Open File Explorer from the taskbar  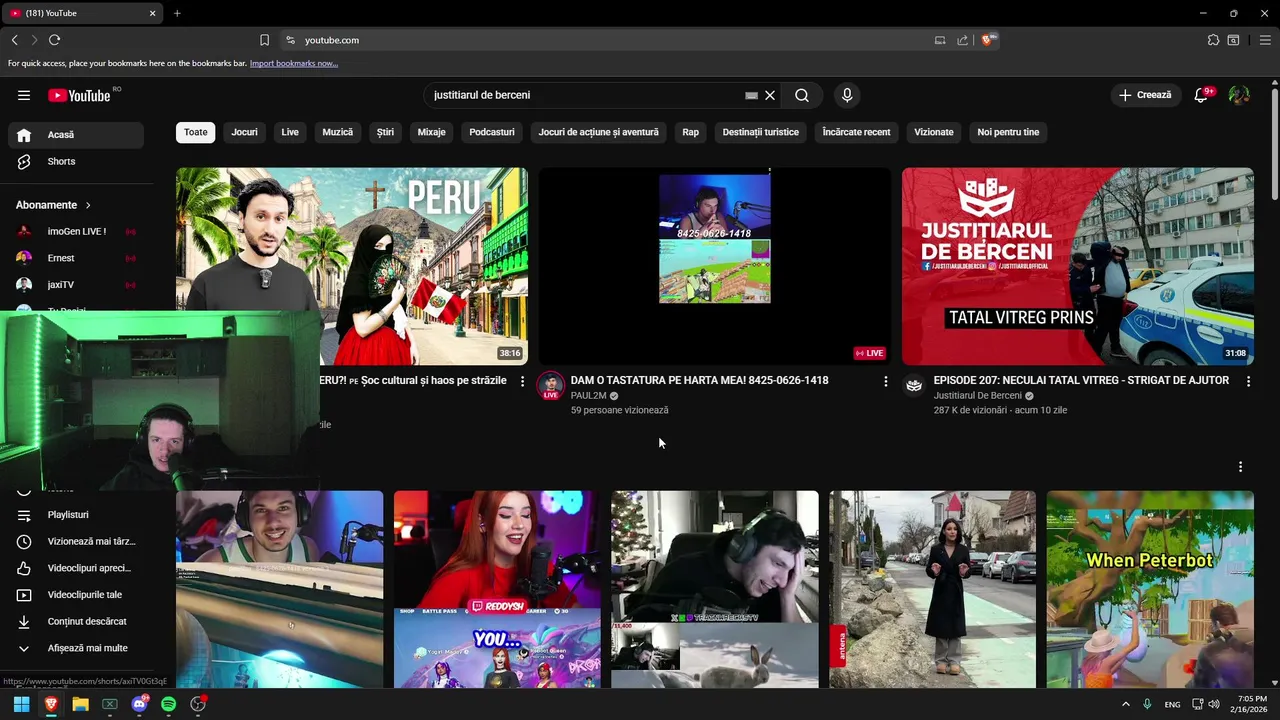click(x=80, y=704)
